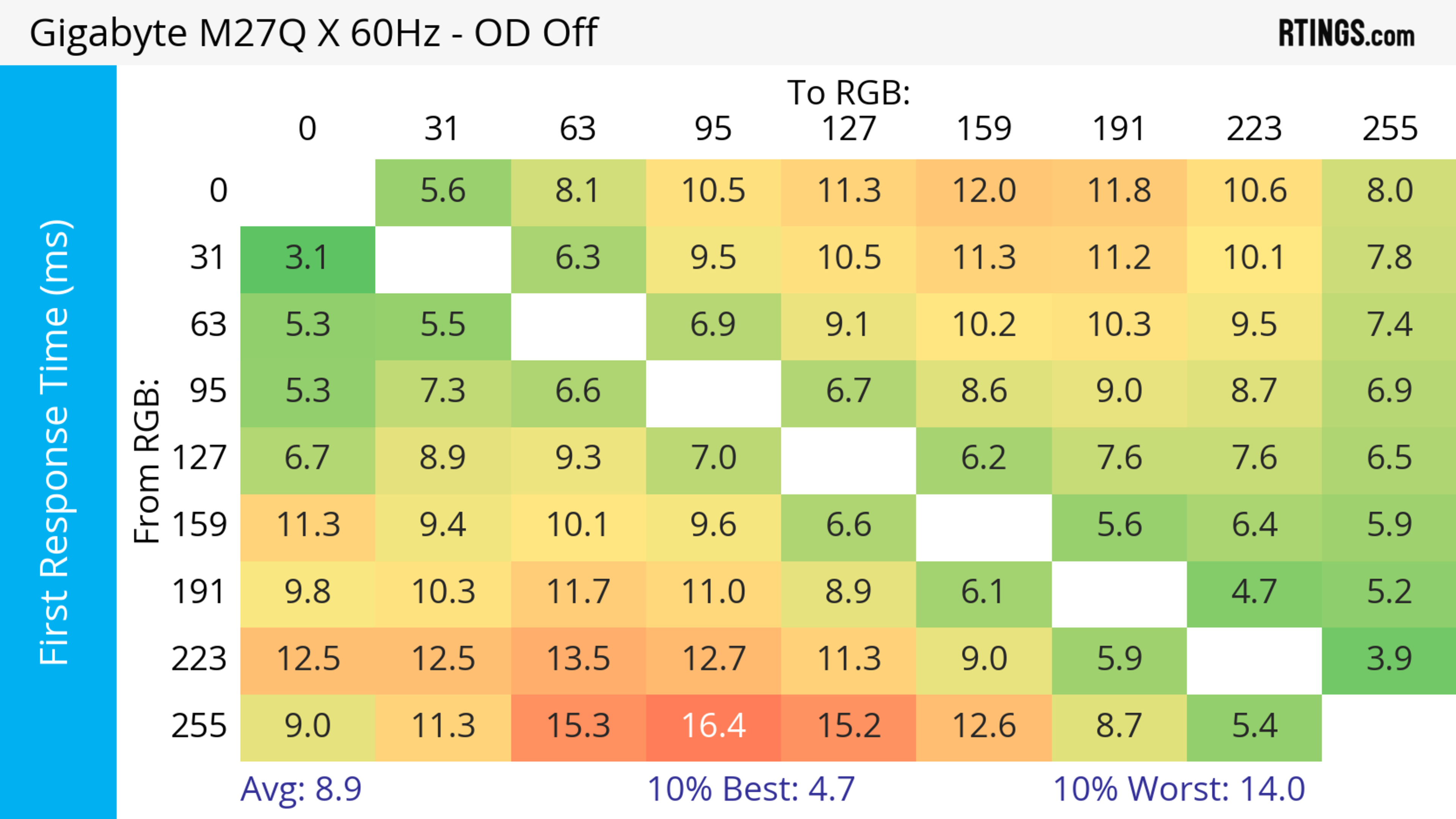1456x819 pixels.
Task: Click the "10% Best: 4.7" summary text
Action: 751,789
